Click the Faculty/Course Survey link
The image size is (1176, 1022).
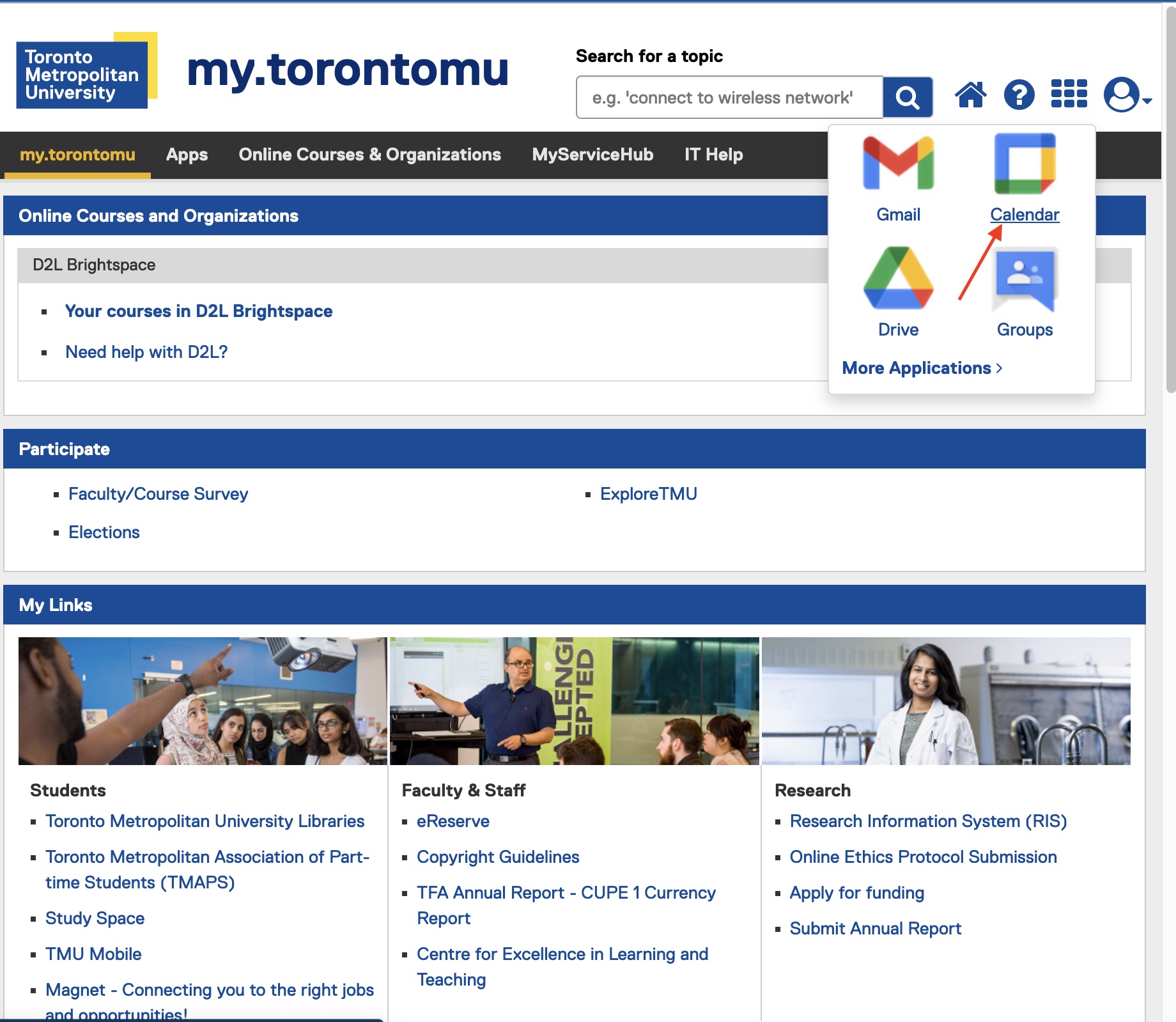click(x=158, y=494)
